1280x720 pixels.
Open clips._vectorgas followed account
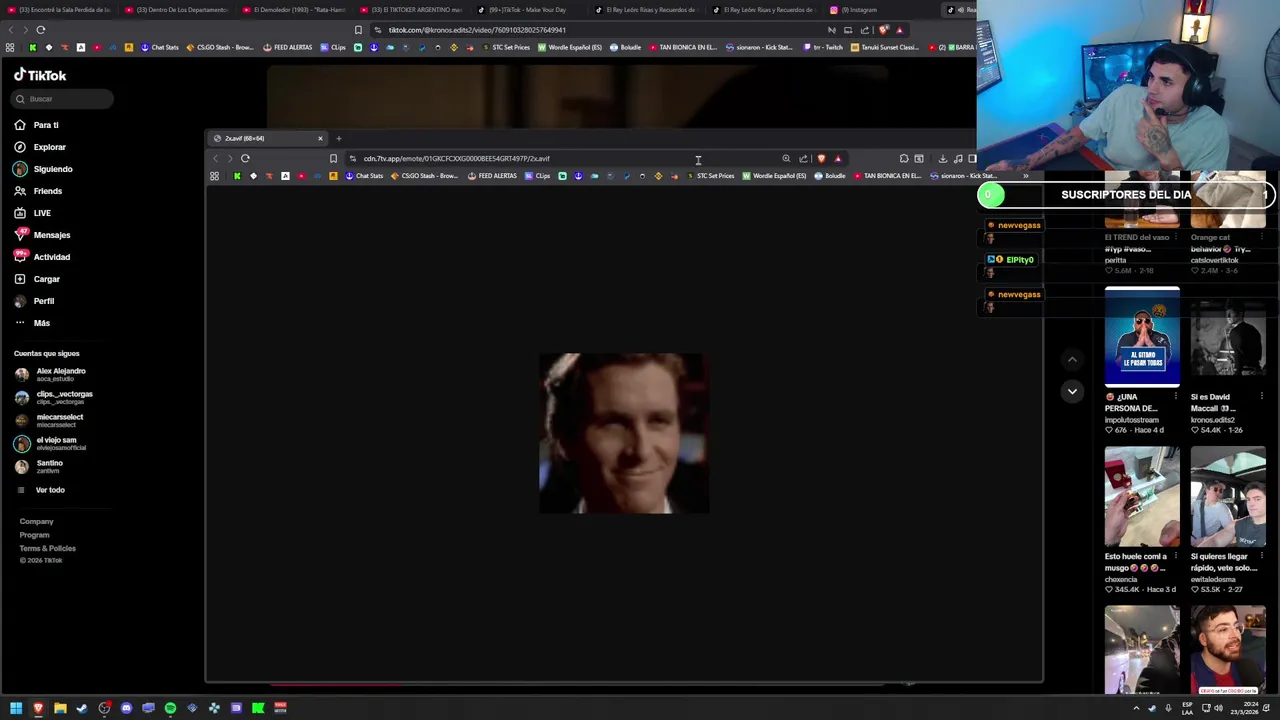tap(54, 397)
